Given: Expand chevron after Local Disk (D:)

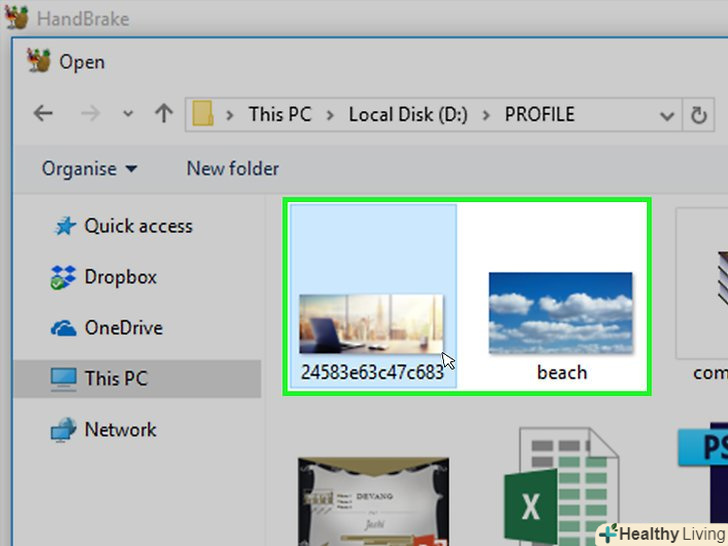Looking at the screenshot, I should point(486,115).
